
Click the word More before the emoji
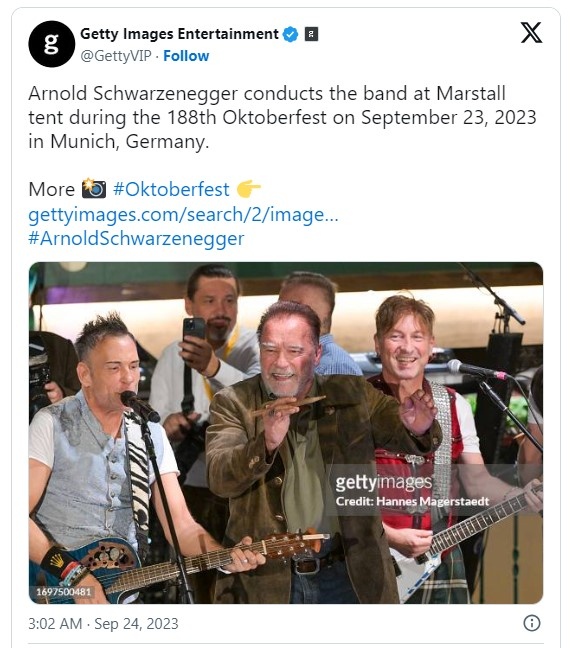(x=52, y=190)
